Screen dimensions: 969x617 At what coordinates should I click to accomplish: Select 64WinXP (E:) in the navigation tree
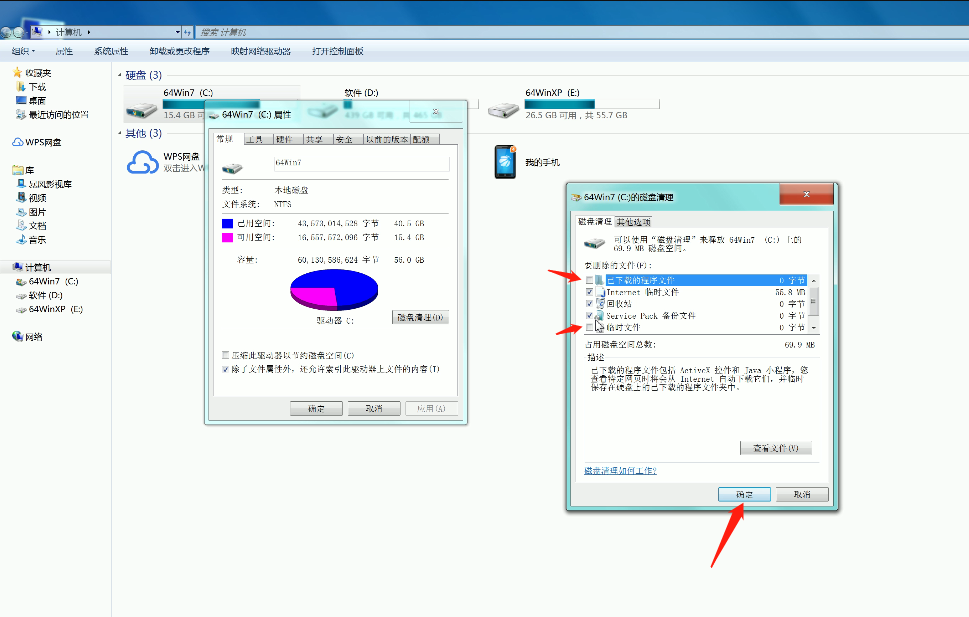[49, 309]
